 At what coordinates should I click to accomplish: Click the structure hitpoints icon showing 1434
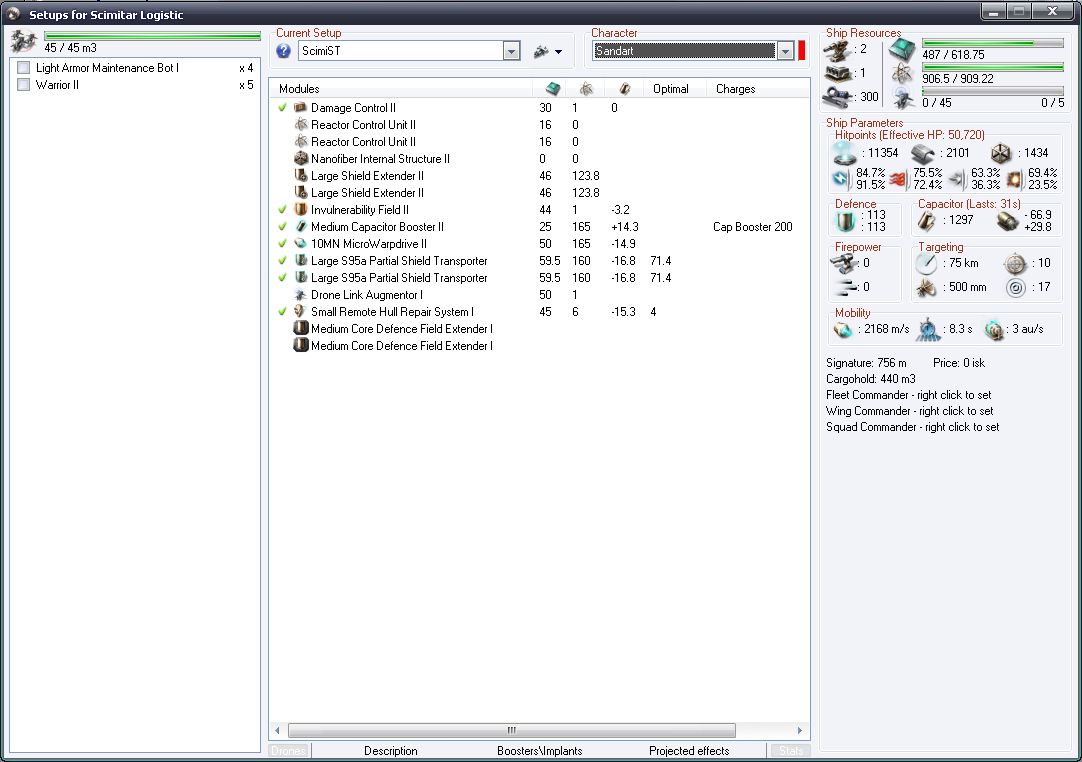tap(1001, 153)
